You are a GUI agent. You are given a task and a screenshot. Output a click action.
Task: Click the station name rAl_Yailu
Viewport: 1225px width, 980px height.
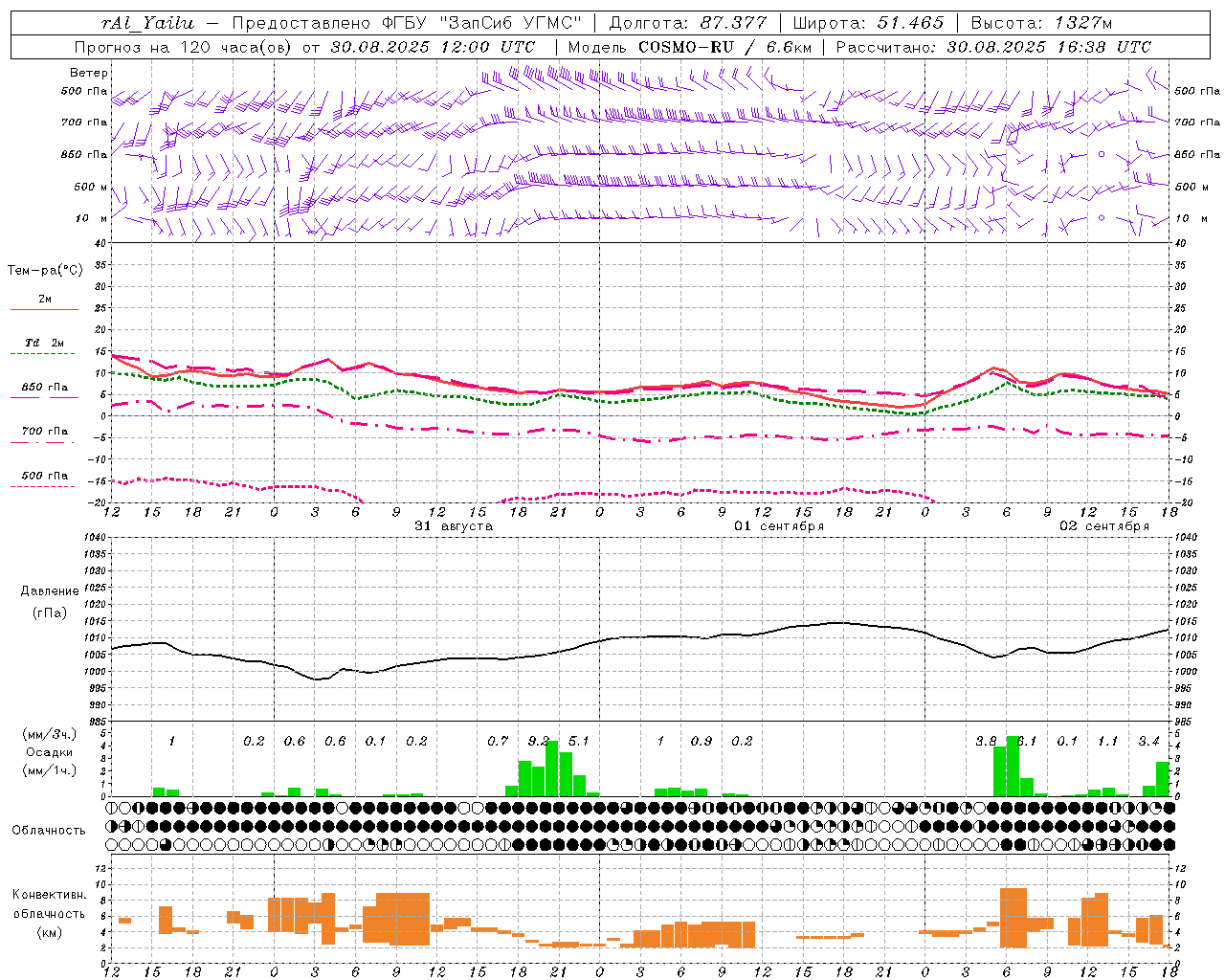[146, 23]
